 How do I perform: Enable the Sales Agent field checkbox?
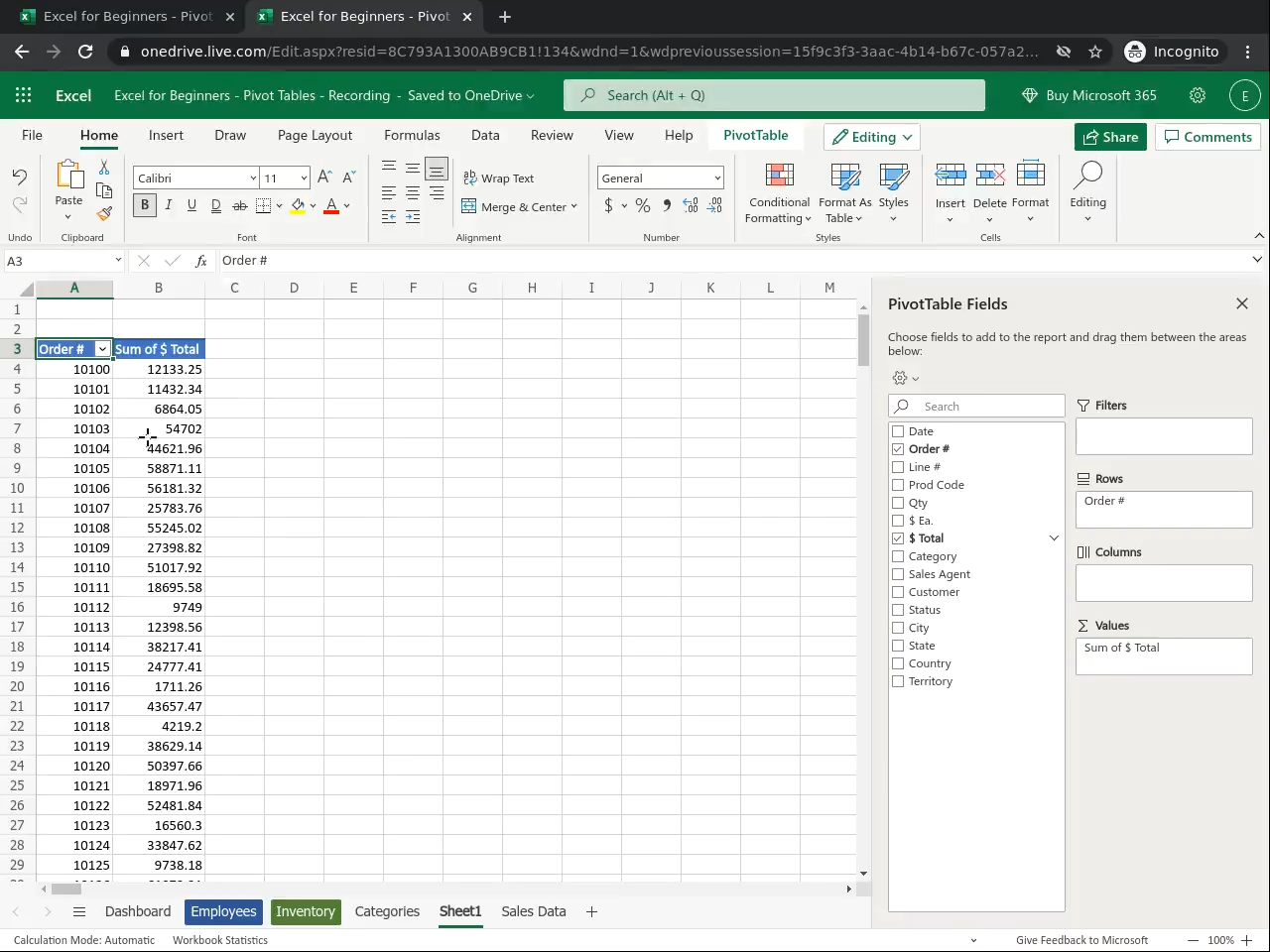pos(898,574)
